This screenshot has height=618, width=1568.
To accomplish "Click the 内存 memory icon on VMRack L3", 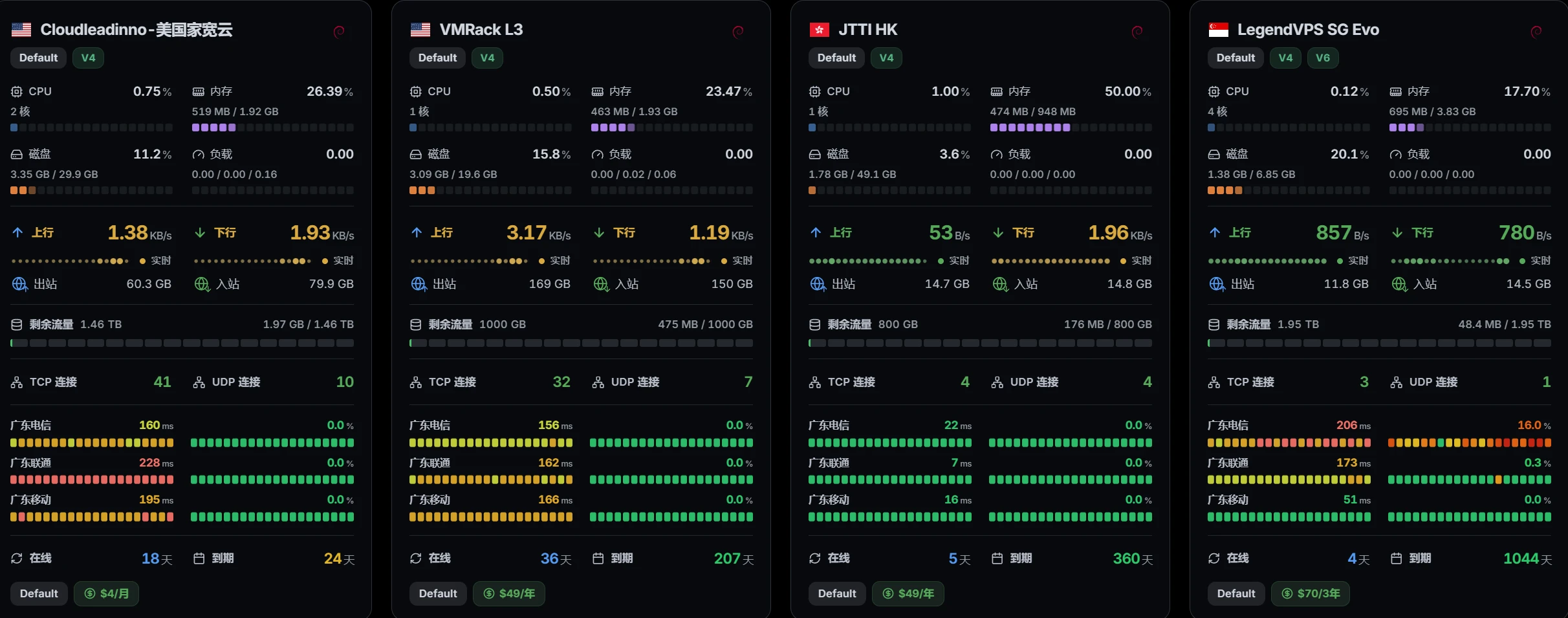I will [597, 92].
